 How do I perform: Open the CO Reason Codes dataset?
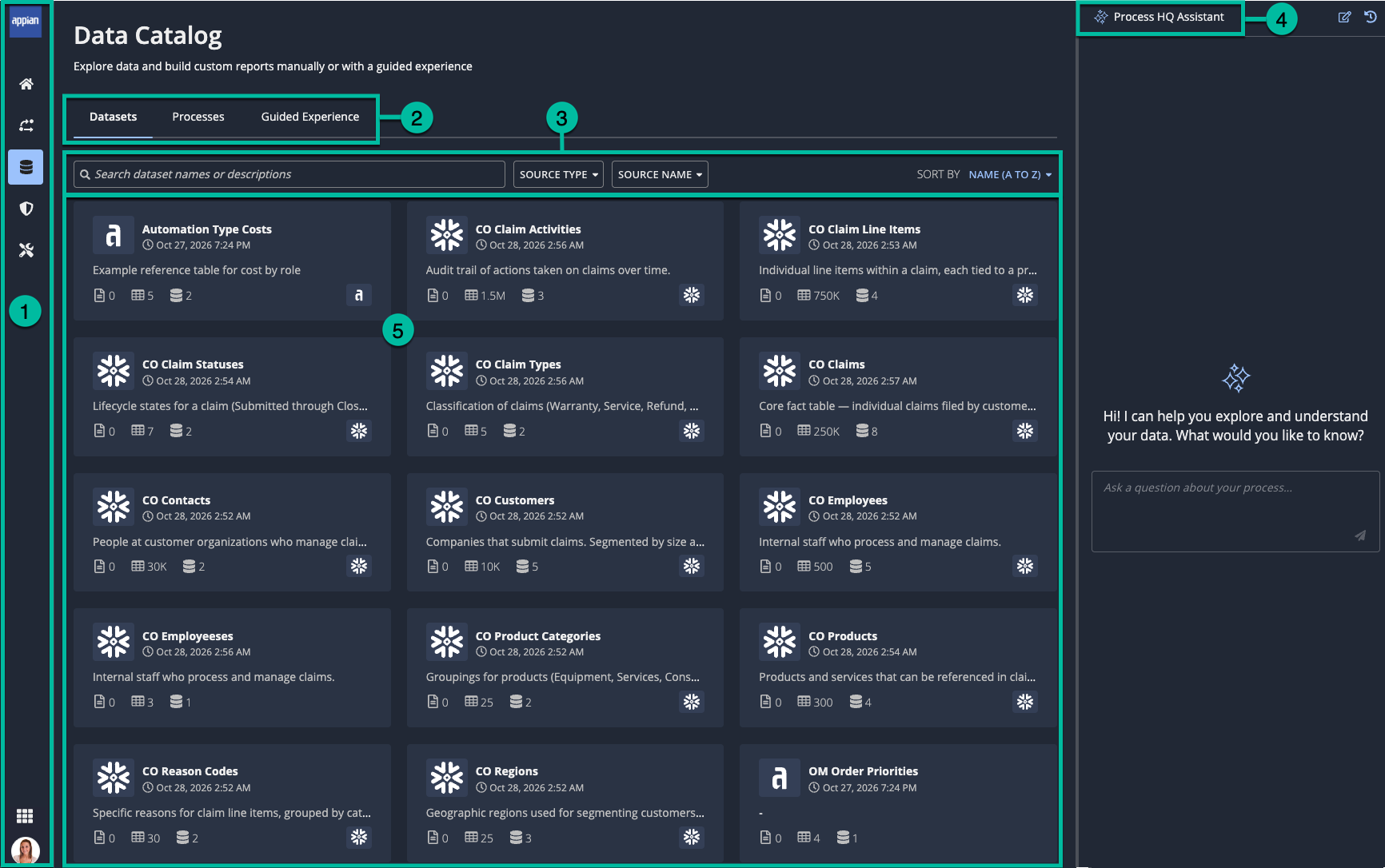click(x=232, y=803)
